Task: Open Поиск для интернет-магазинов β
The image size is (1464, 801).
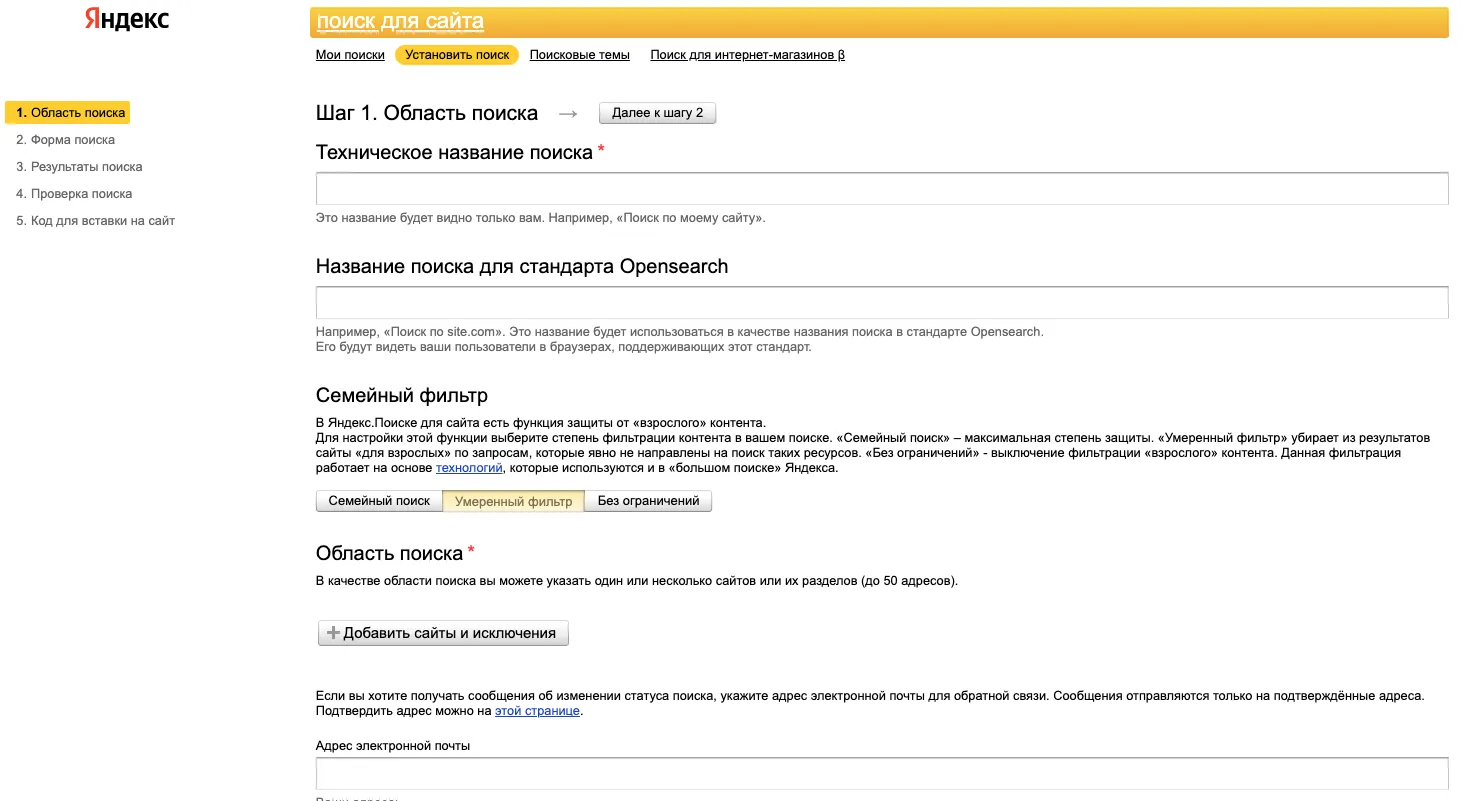Action: (747, 55)
